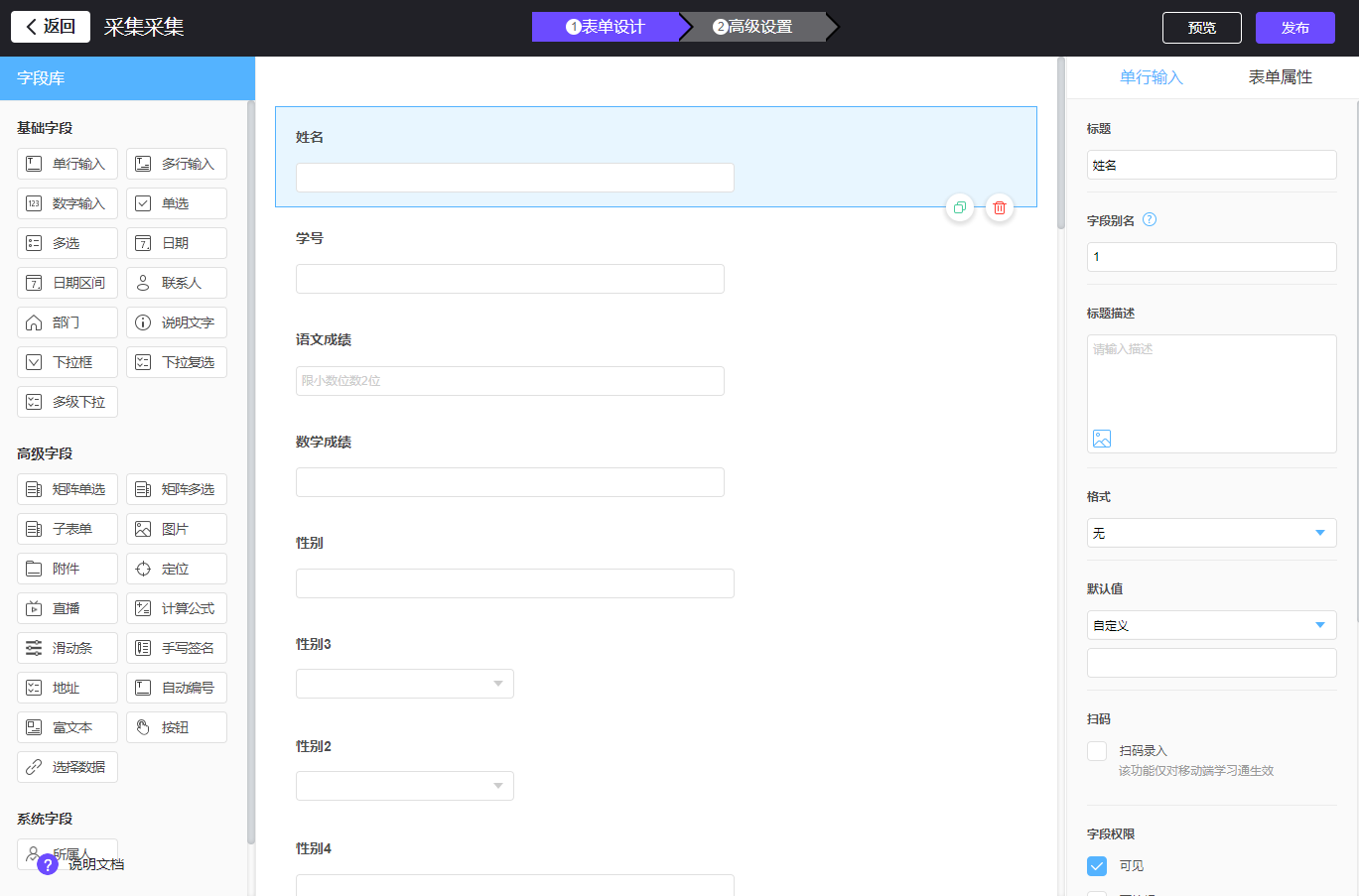Click the 姓名 input in form canvas
This screenshot has height=896, width=1359.
[x=515, y=178]
